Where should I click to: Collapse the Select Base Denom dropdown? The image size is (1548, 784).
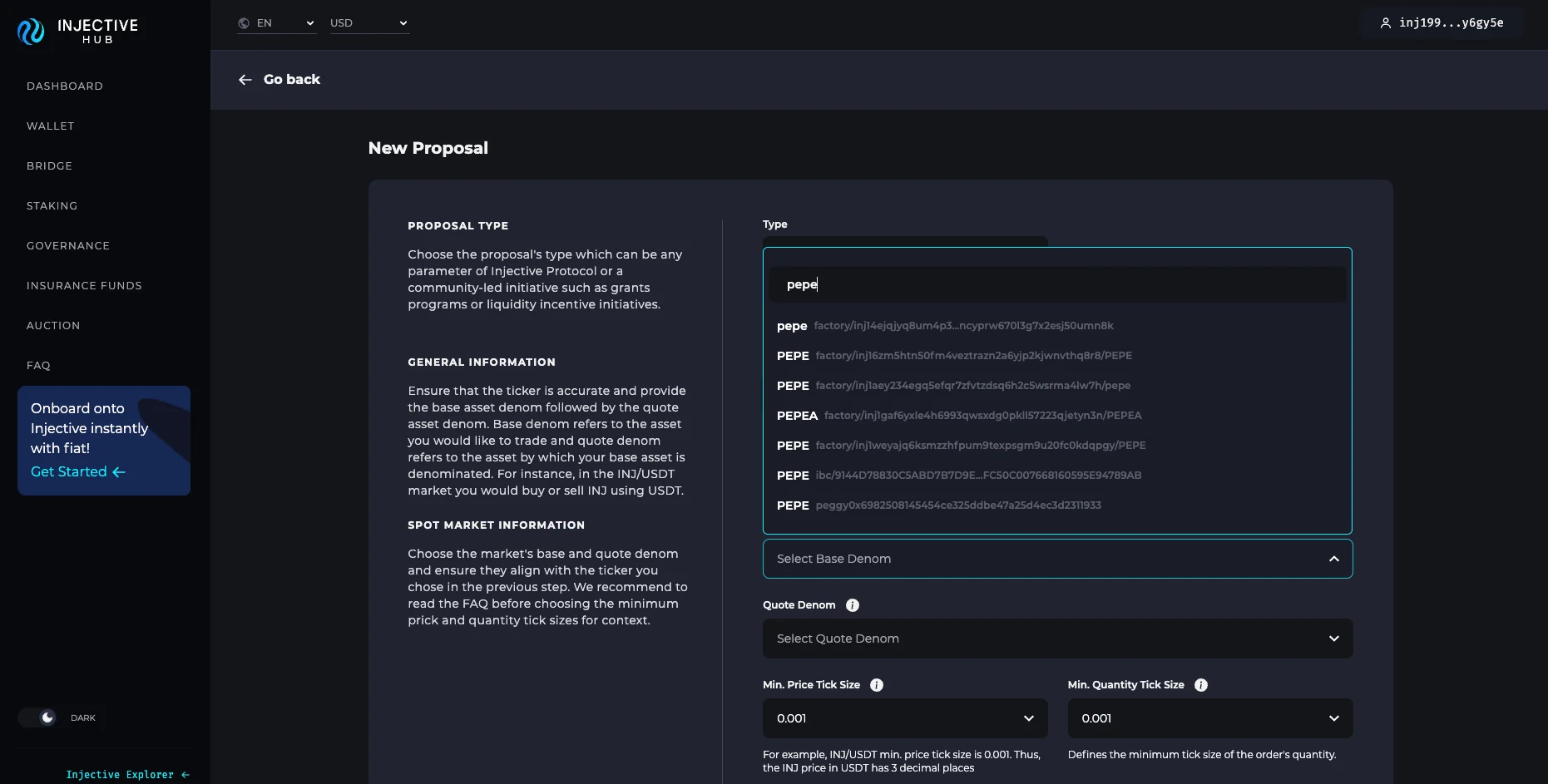pyautogui.click(x=1057, y=559)
